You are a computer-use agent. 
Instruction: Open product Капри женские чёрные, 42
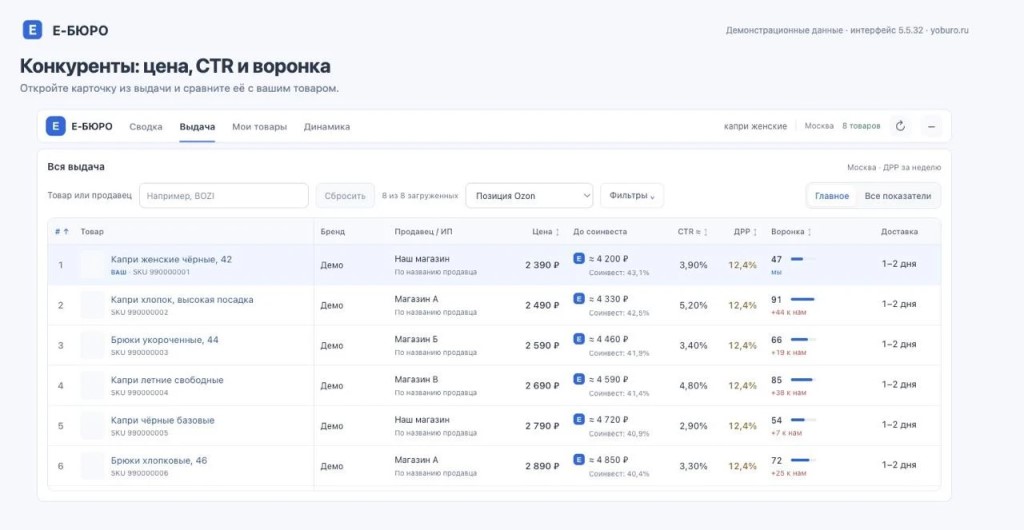pos(171,259)
